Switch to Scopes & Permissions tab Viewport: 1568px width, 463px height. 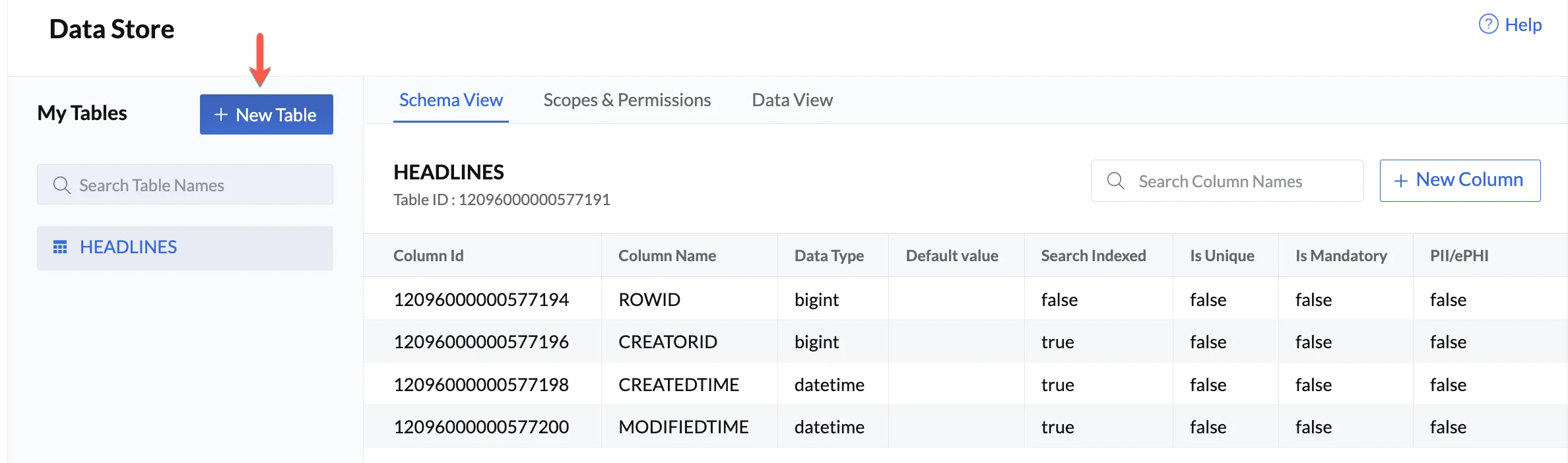click(626, 100)
